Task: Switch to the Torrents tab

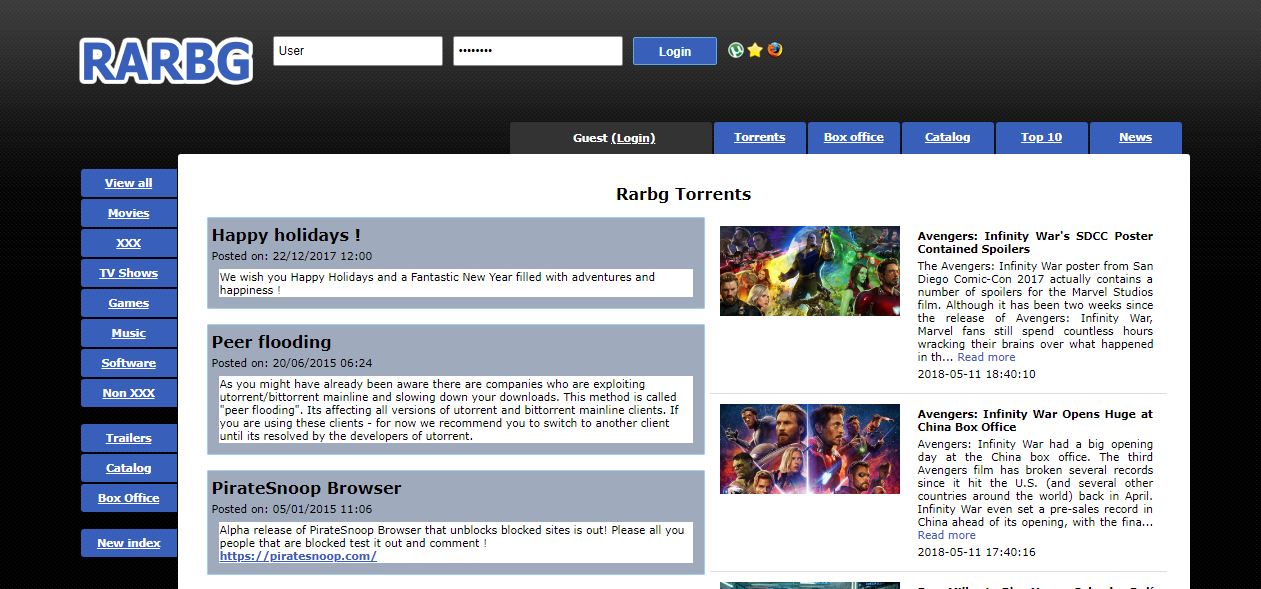Action: [x=759, y=137]
